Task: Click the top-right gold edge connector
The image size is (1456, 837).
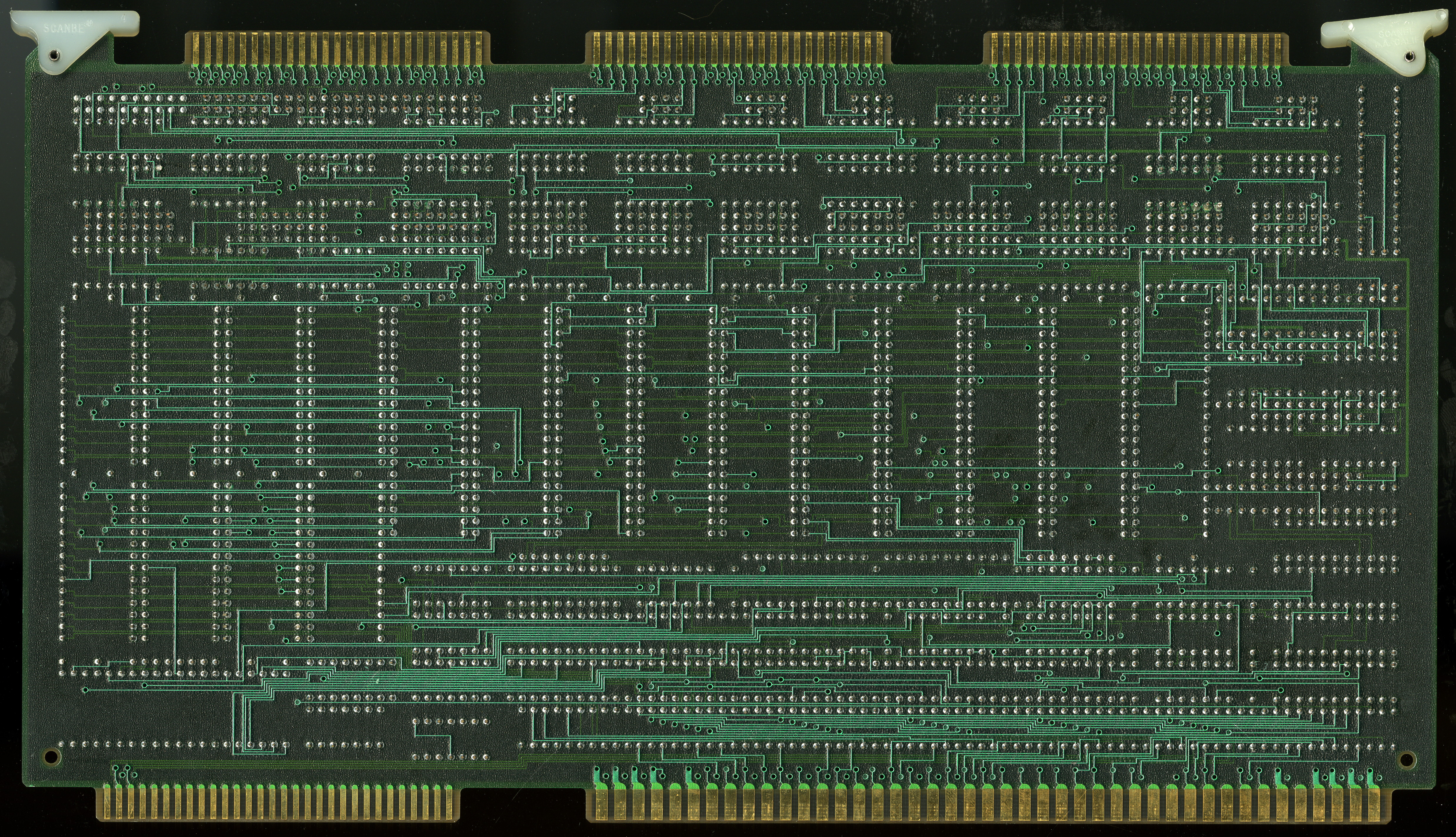Action: [1136, 49]
